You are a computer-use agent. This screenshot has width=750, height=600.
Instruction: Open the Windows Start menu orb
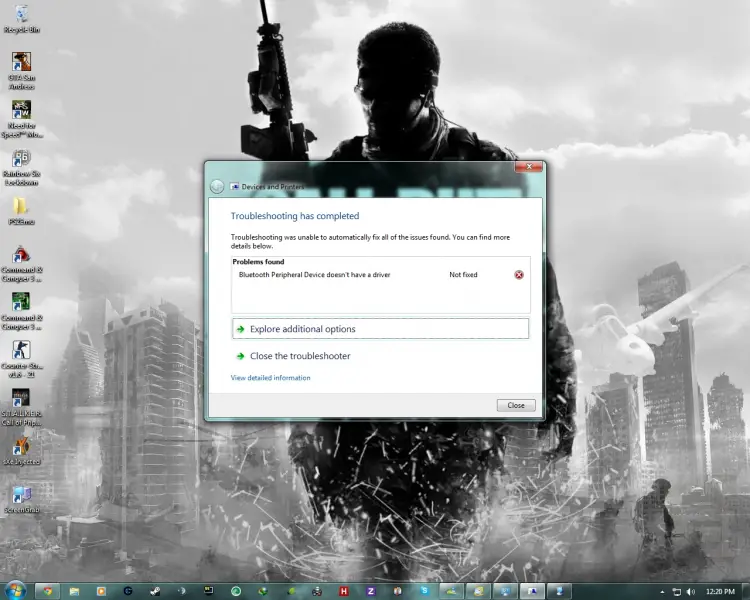[15, 591]
